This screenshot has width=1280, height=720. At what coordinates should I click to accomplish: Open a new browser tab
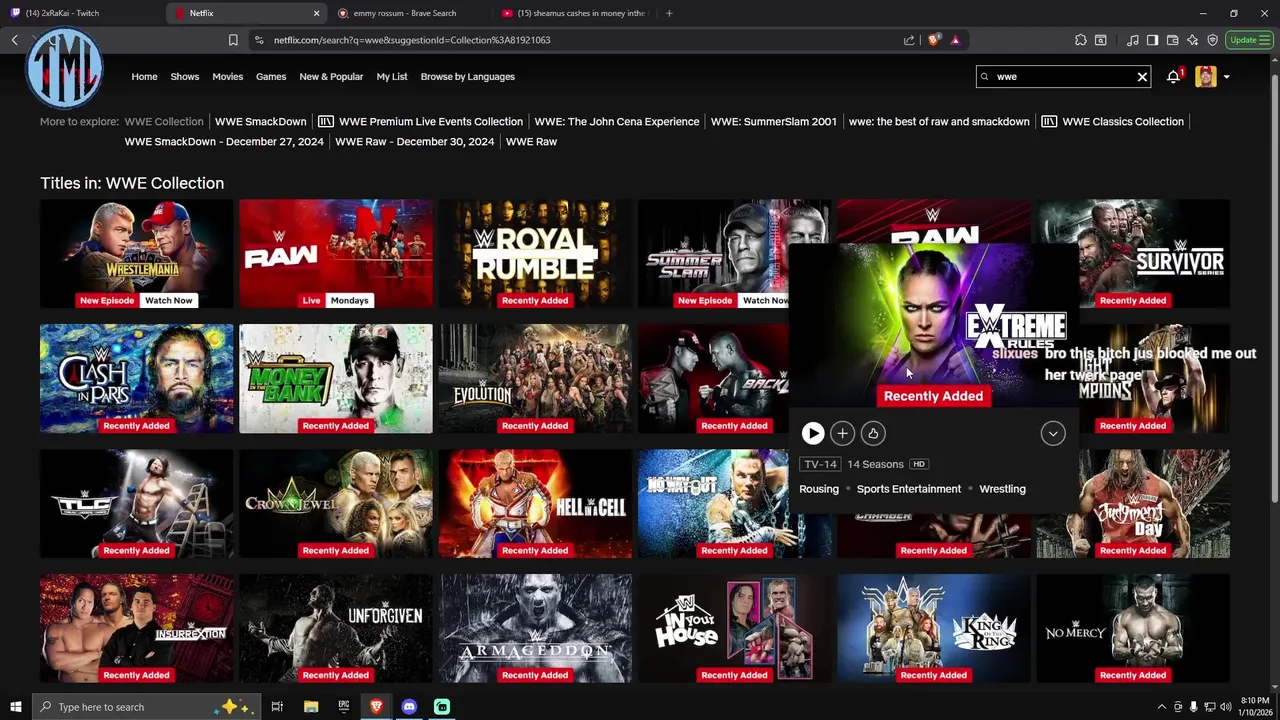(x=669, y=13)
